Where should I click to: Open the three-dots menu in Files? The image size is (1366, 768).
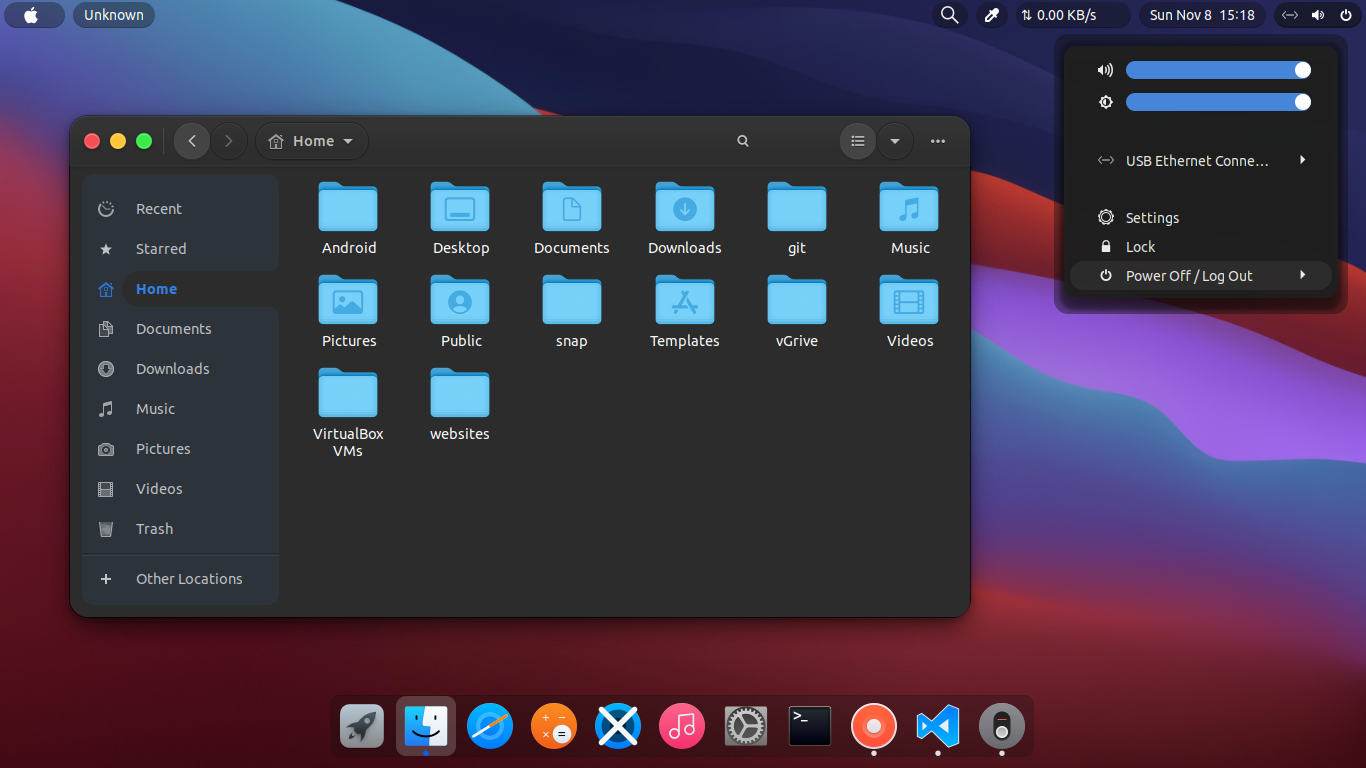point(938,141)
